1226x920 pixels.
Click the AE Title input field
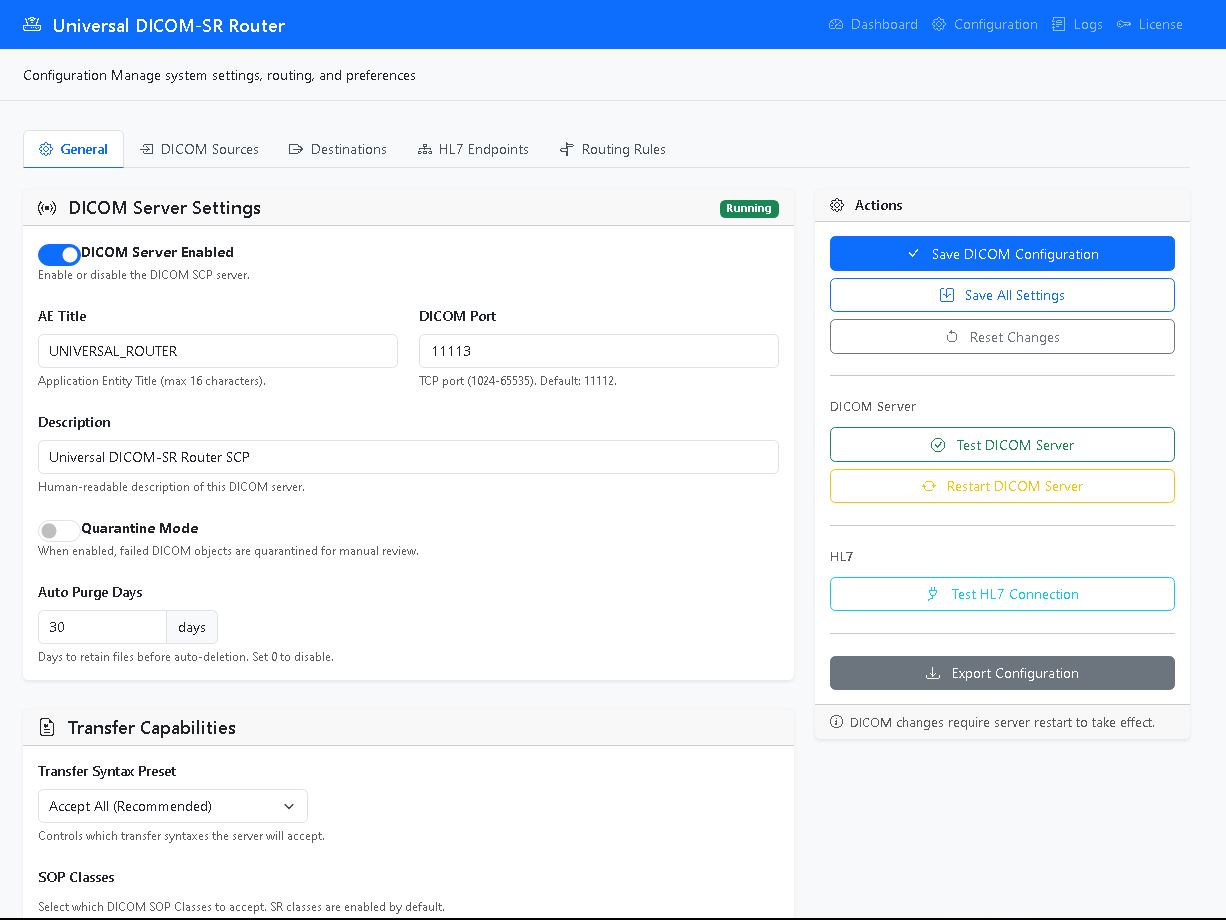[217, 351]
